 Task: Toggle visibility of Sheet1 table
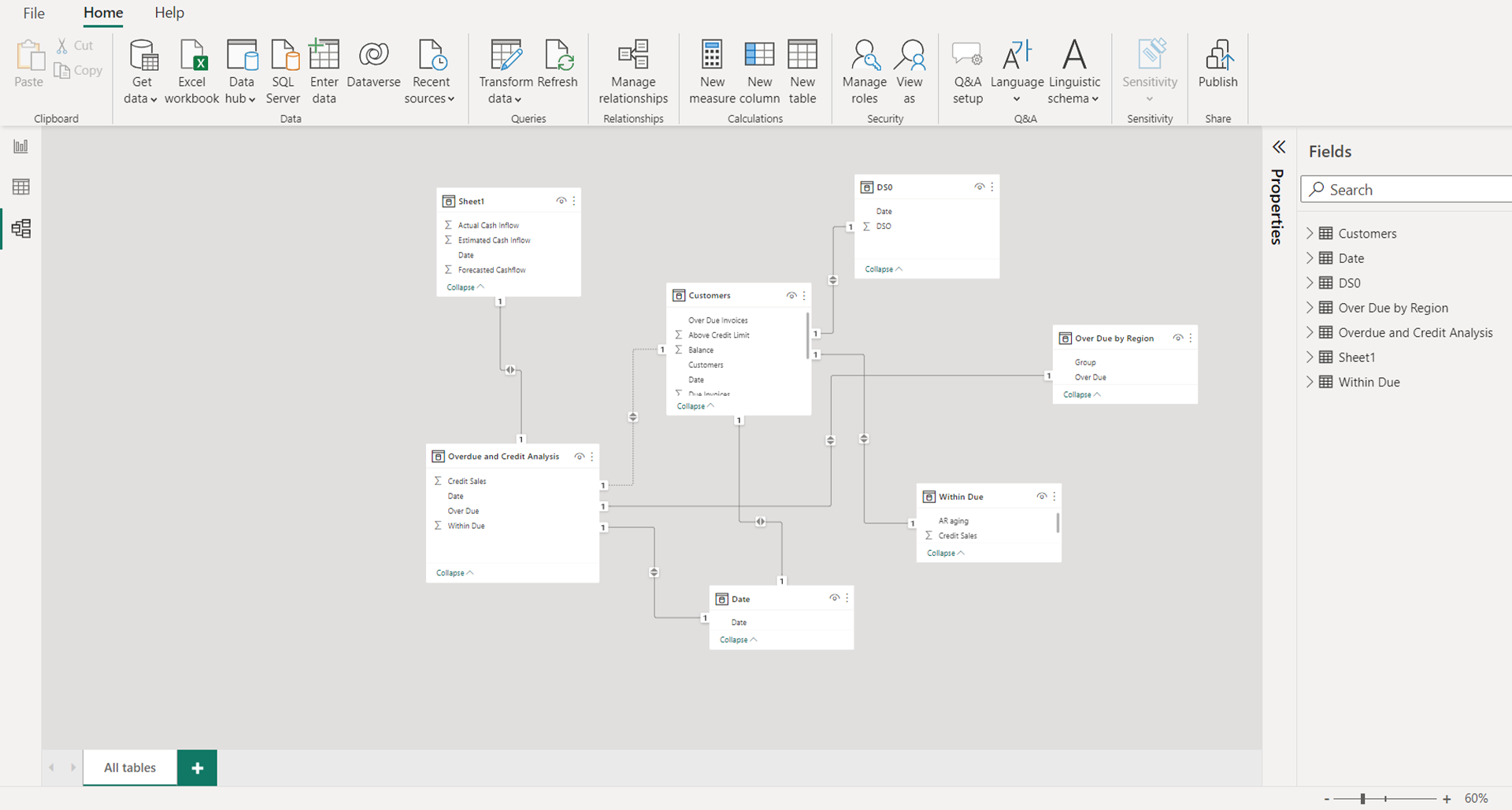(561, 201)
